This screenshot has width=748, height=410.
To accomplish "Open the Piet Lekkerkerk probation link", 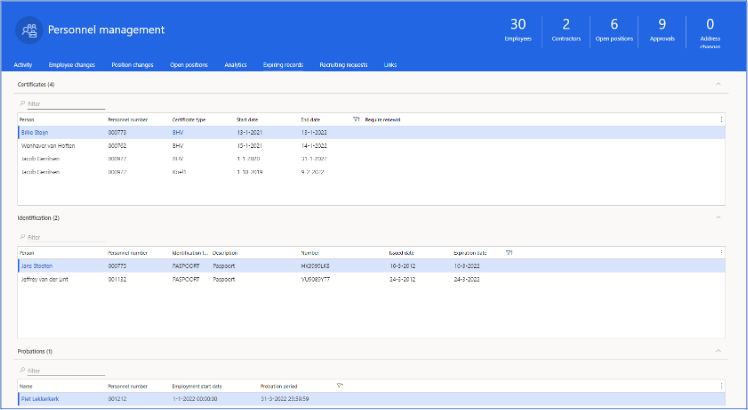I will [40, 399].
